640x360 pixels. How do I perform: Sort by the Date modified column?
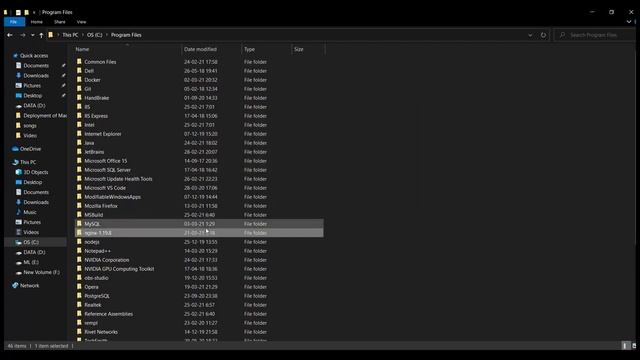(211, 49)
